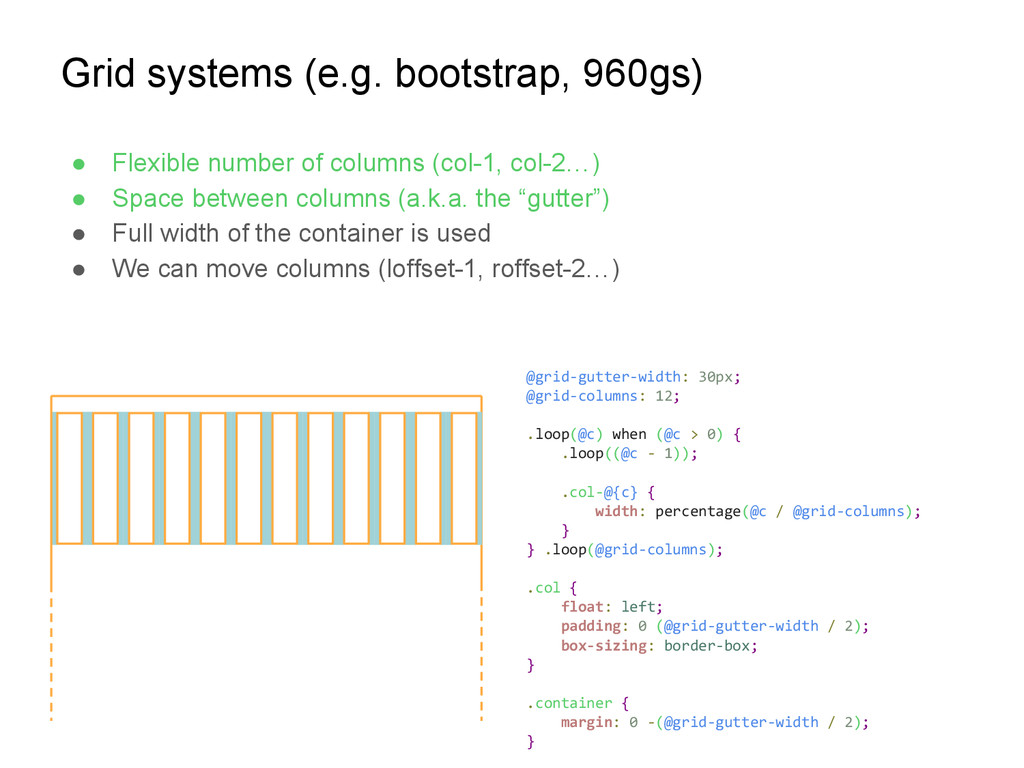Click the code '} .loop(@grid-columns);'

point(625,550)
